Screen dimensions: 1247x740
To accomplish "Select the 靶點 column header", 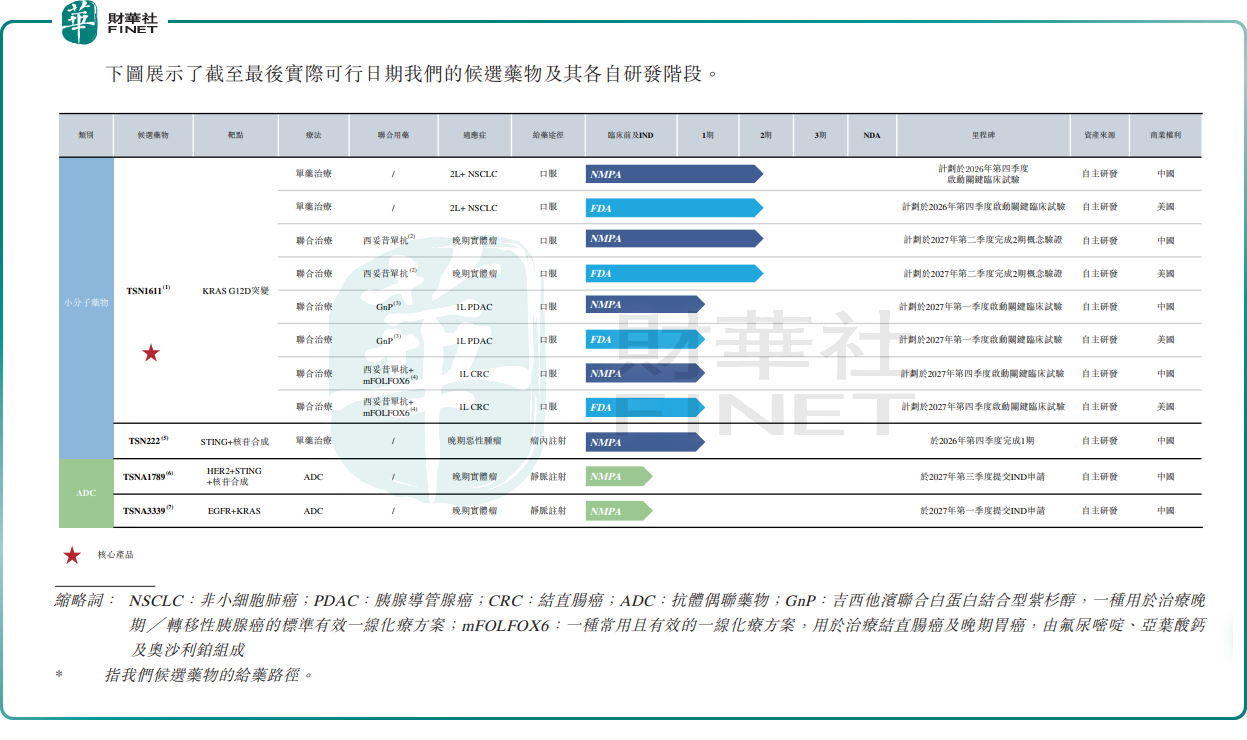I will [x=235, y=135].
